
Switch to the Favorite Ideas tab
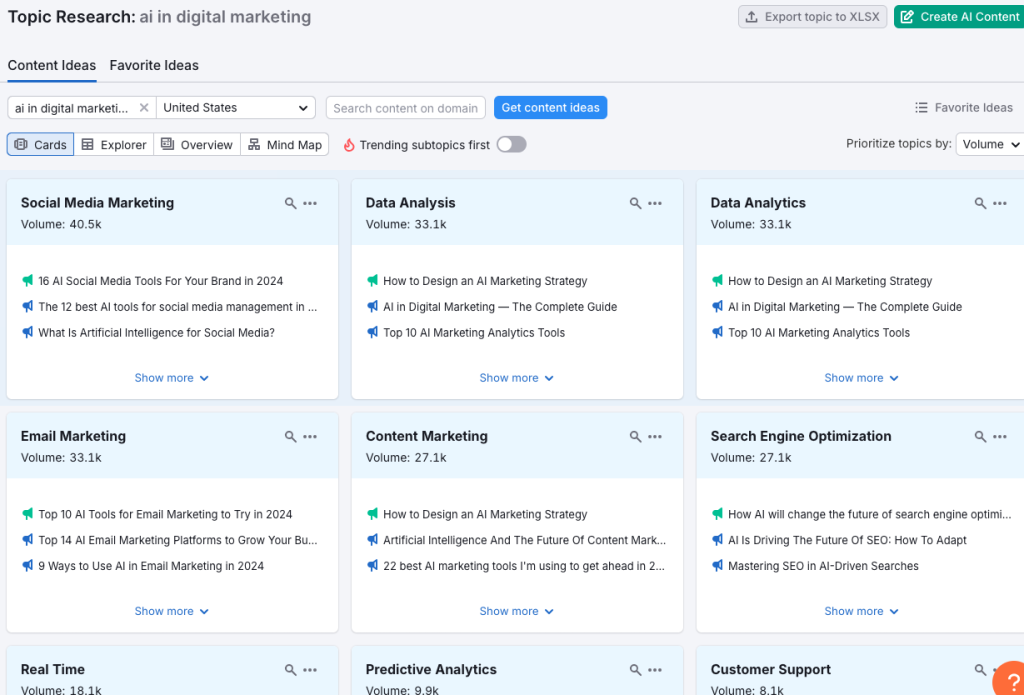(x=154, y=65)
